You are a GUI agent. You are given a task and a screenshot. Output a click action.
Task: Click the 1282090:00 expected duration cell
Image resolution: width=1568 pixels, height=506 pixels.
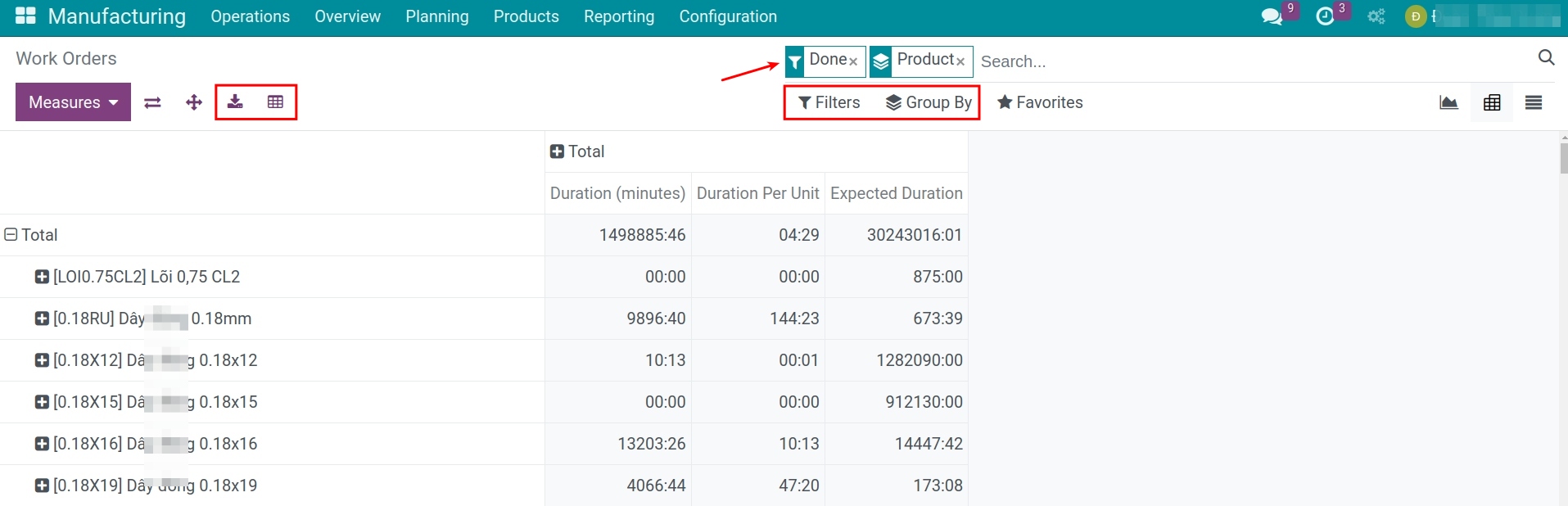coord(896,360)
